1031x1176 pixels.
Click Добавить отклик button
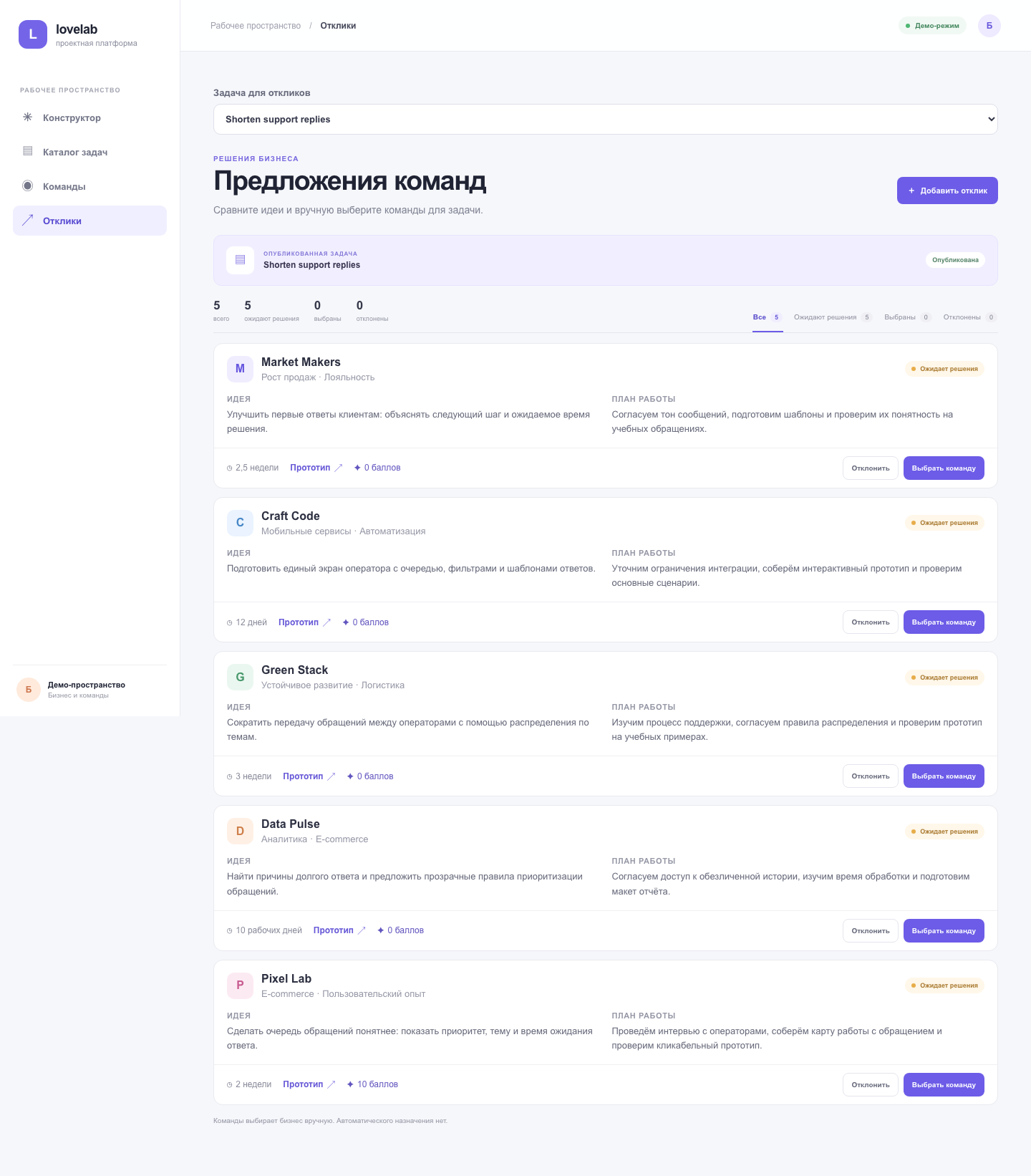coord(947,191)
